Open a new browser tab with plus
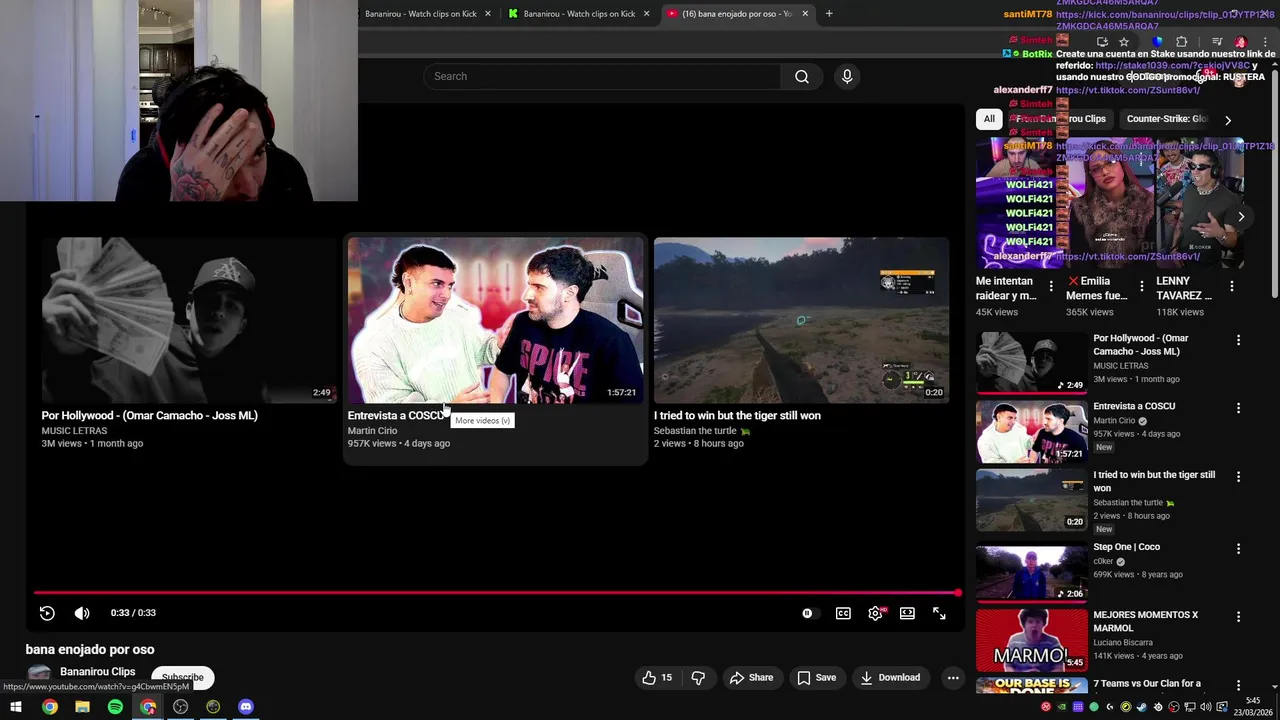The width and height of the screenshot is (1280, 720). point(829,14)
